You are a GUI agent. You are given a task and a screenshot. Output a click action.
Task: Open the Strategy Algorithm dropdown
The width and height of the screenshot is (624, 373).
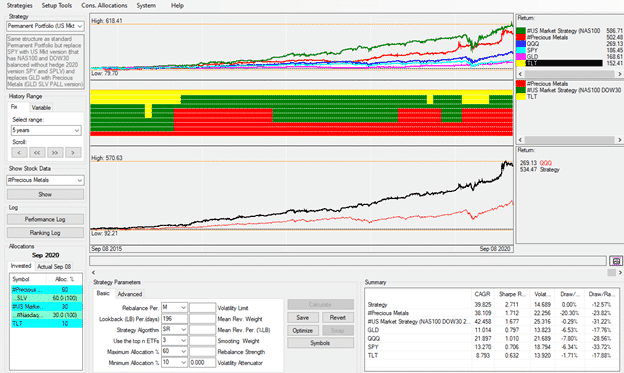174,330
